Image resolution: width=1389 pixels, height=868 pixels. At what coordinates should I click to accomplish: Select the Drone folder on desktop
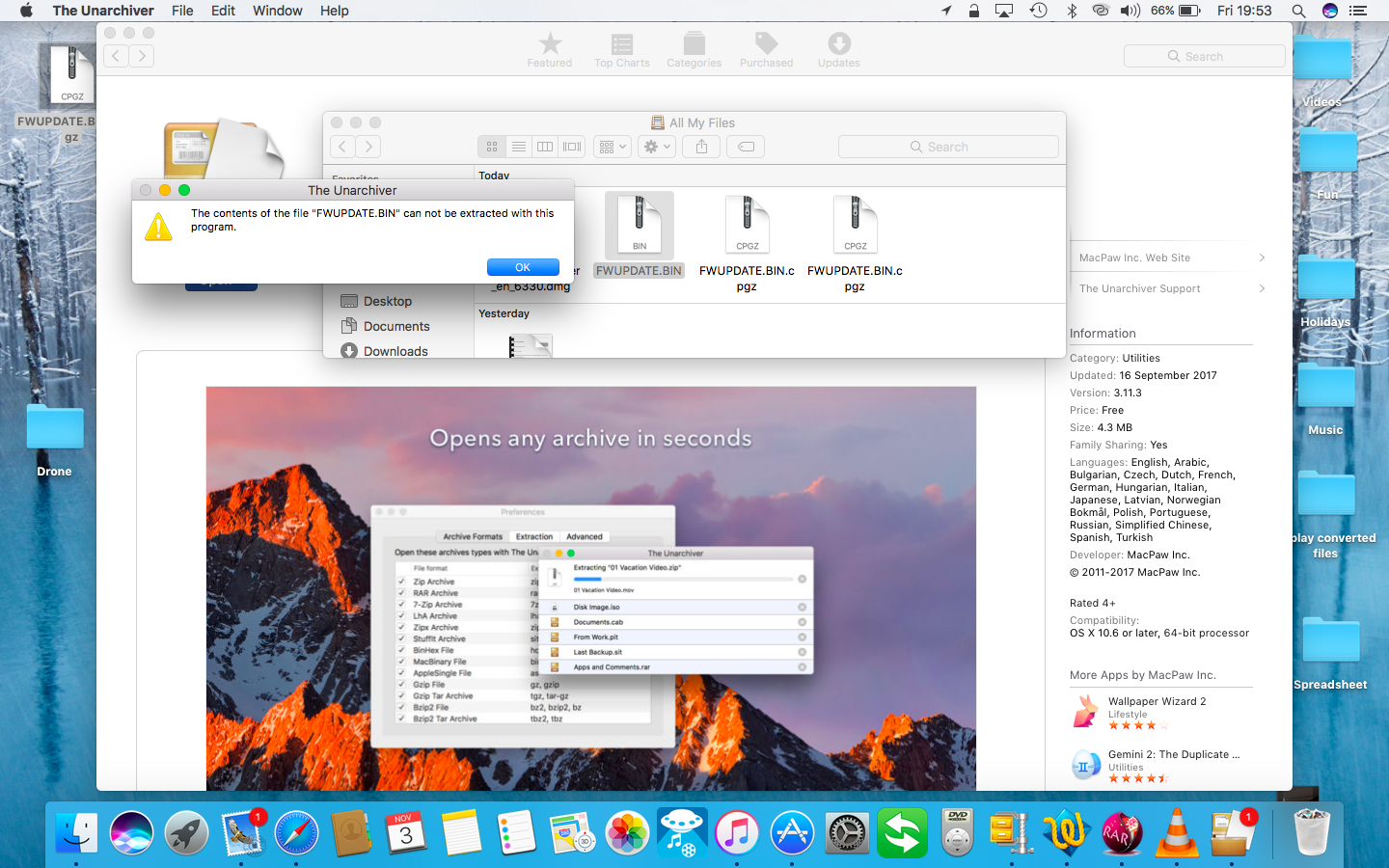tap(55, 440)
